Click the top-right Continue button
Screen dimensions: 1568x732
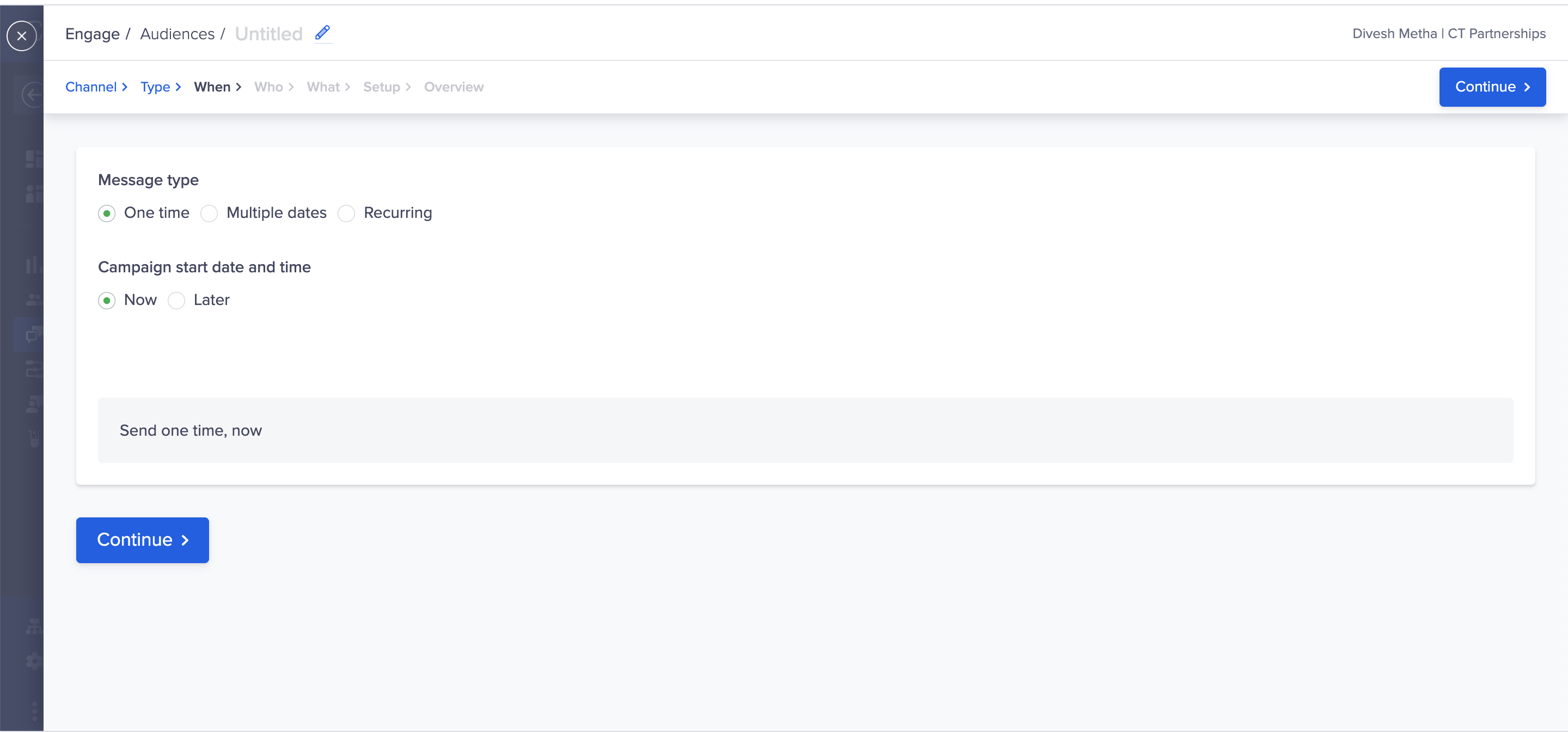coord(1492,87)
